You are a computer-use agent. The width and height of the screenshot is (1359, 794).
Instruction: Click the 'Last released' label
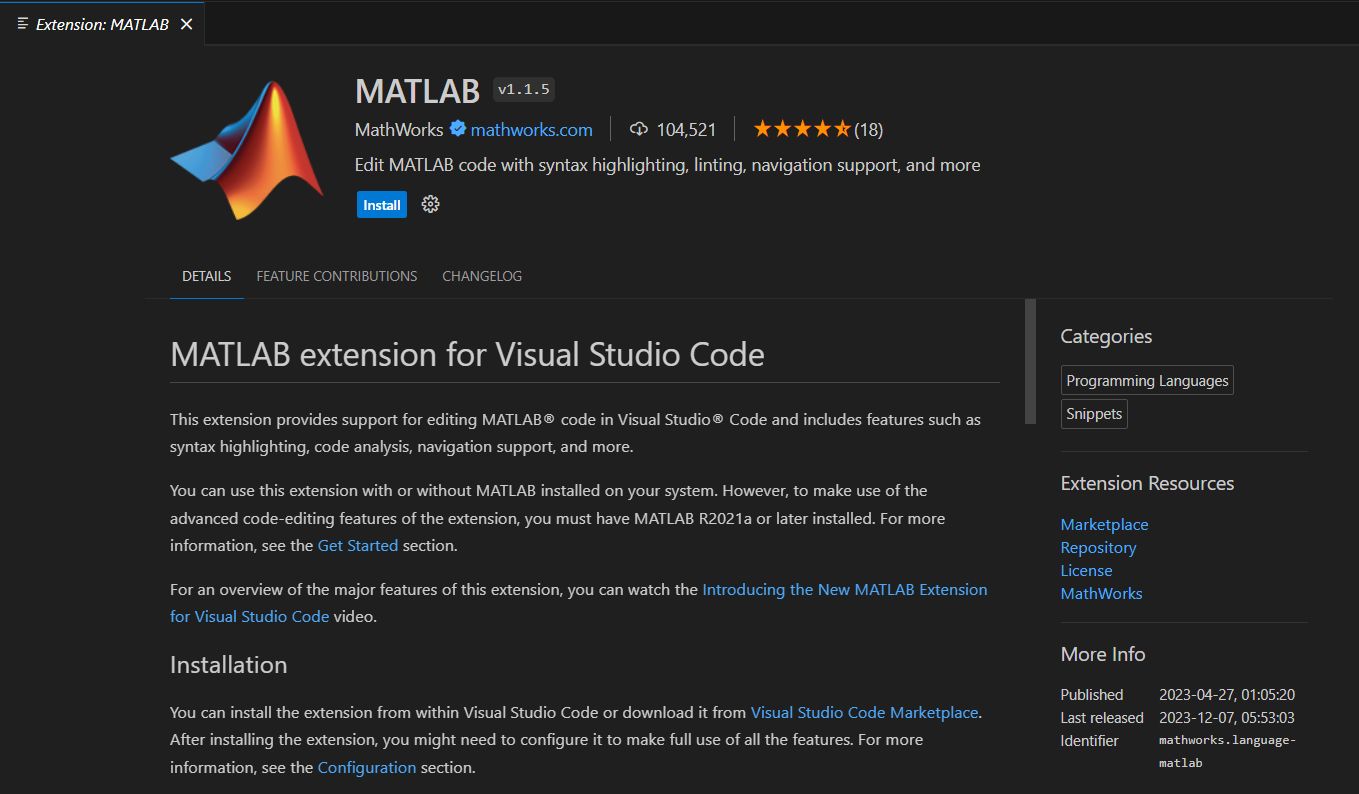coord(1102,718)
